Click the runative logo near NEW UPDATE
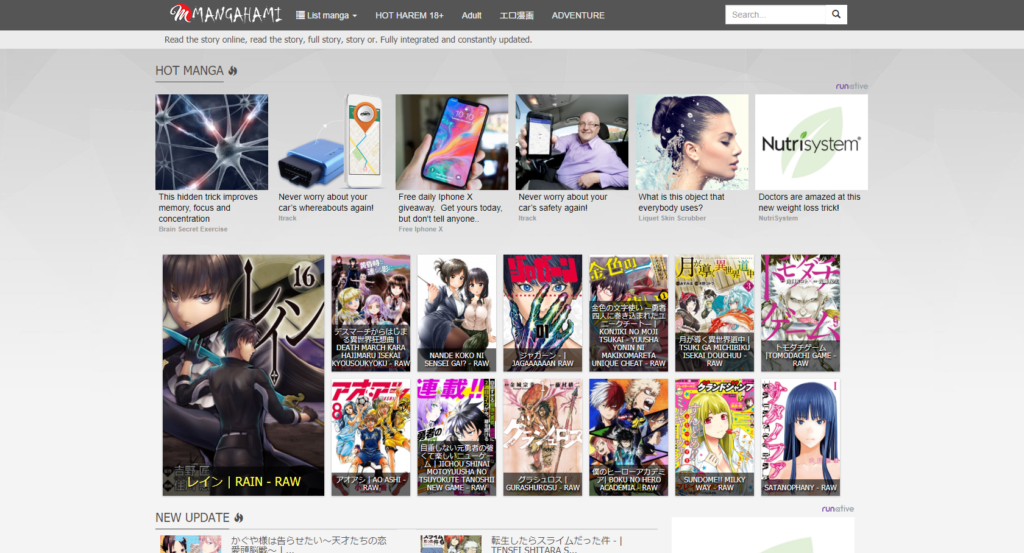1024x553 pixels. [x=838, y=509]
